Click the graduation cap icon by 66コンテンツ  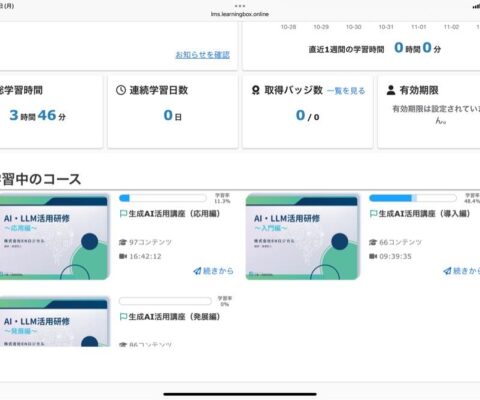coord(373,242)
